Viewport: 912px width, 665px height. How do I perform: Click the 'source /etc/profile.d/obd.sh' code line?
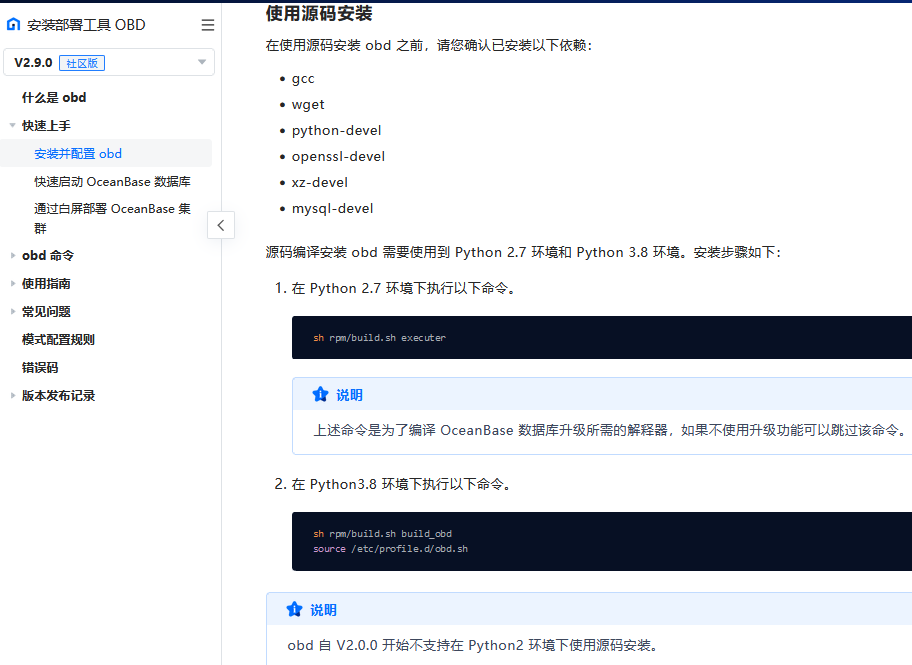click(390, 549)
